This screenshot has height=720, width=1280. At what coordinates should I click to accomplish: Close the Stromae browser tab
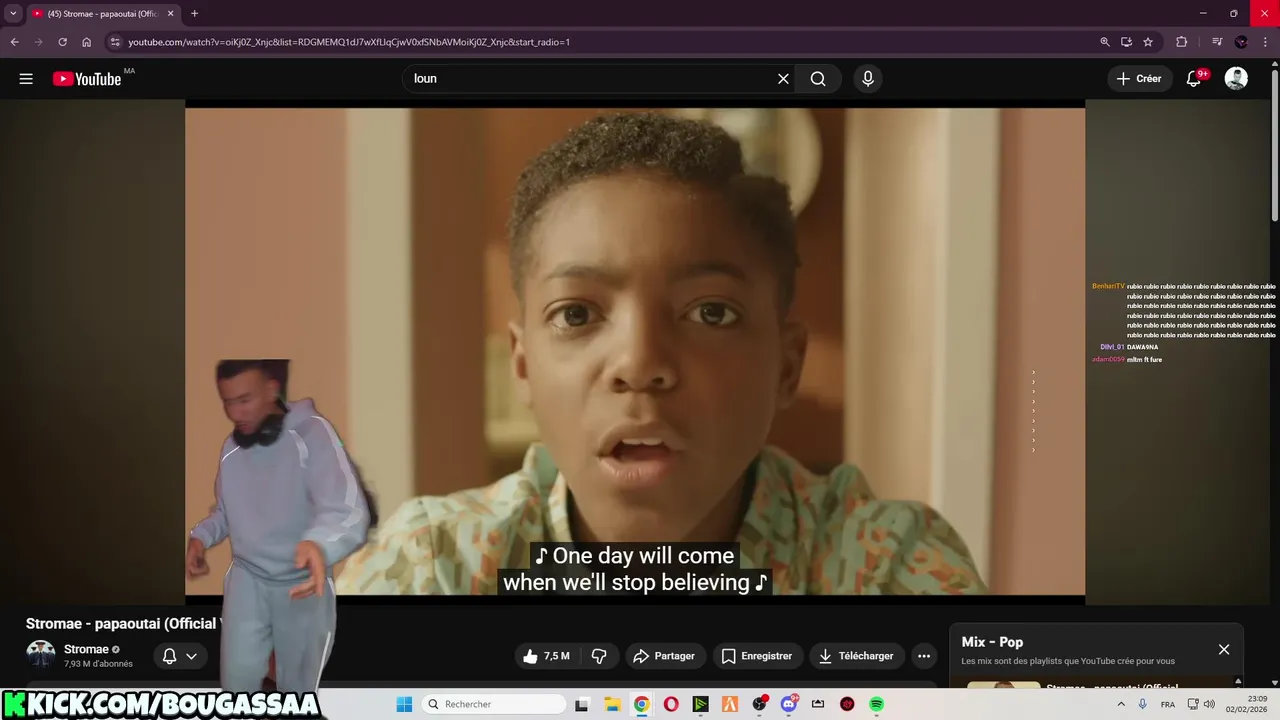click(171, 14)
